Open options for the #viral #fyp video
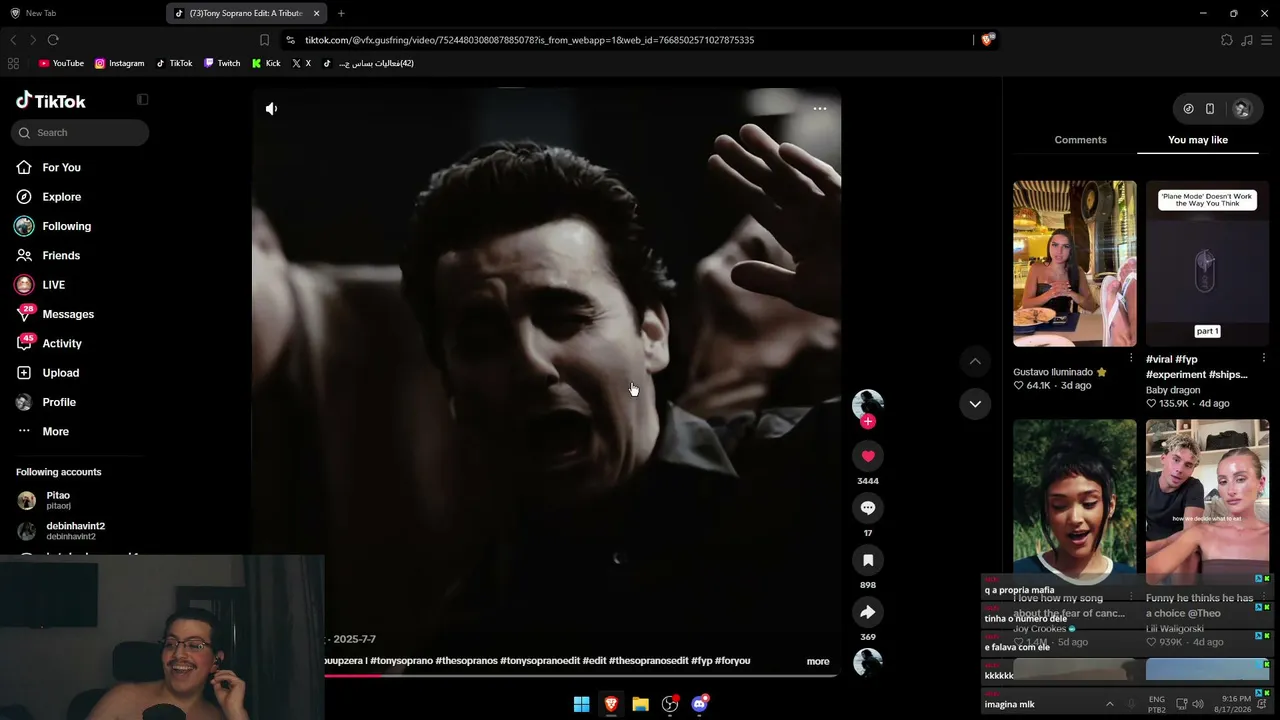 point(1264,358)
